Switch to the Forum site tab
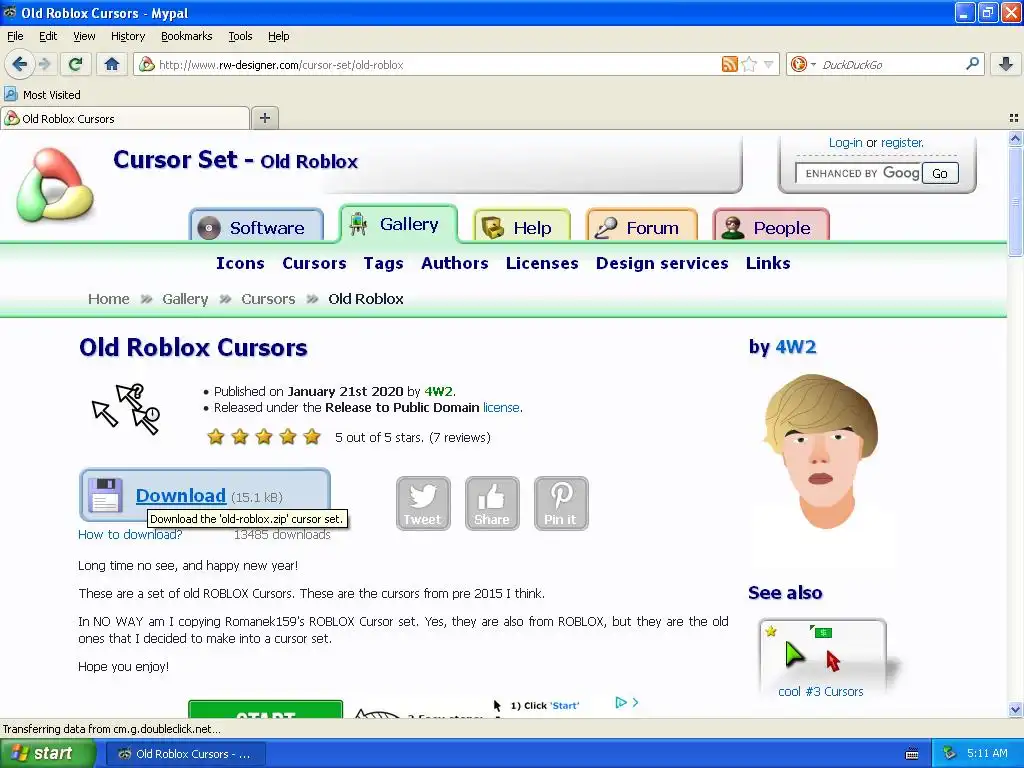1024x768 pixels. pyautogui.click(x=642, y=227)
